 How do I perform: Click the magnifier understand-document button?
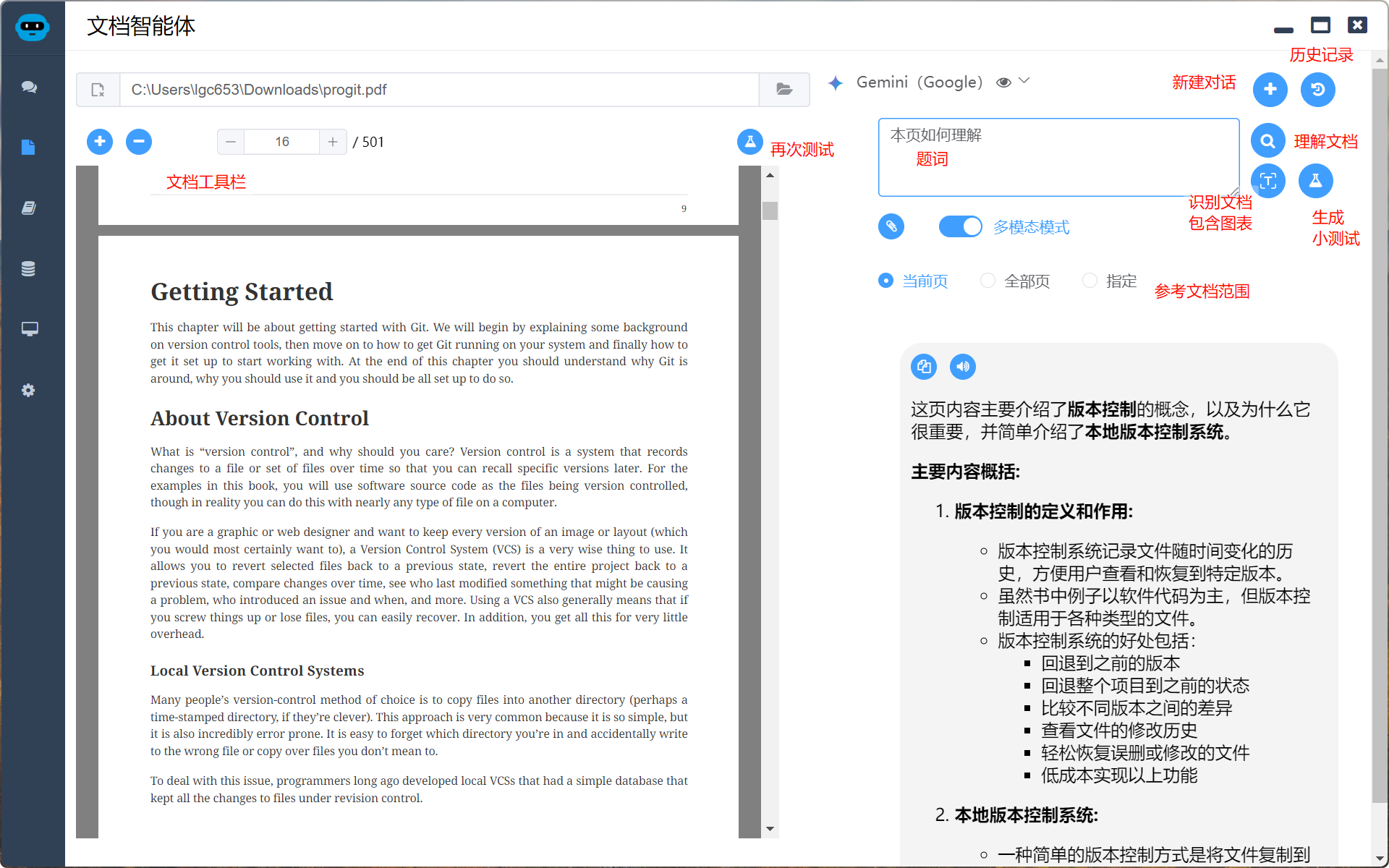click(1268, 141)
